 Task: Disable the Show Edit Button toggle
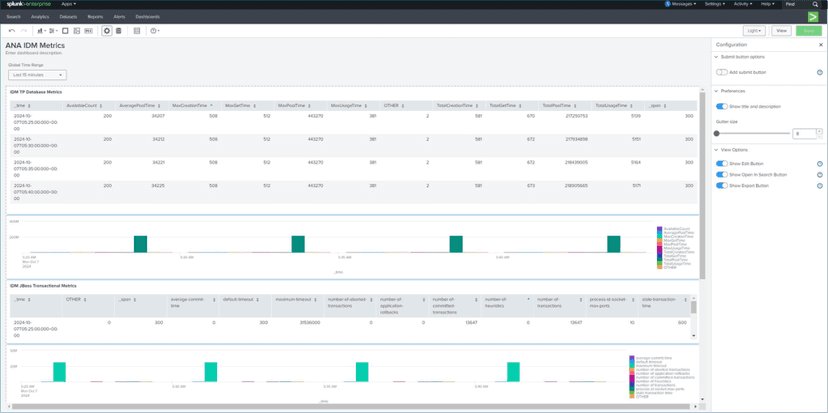point(721,163)
